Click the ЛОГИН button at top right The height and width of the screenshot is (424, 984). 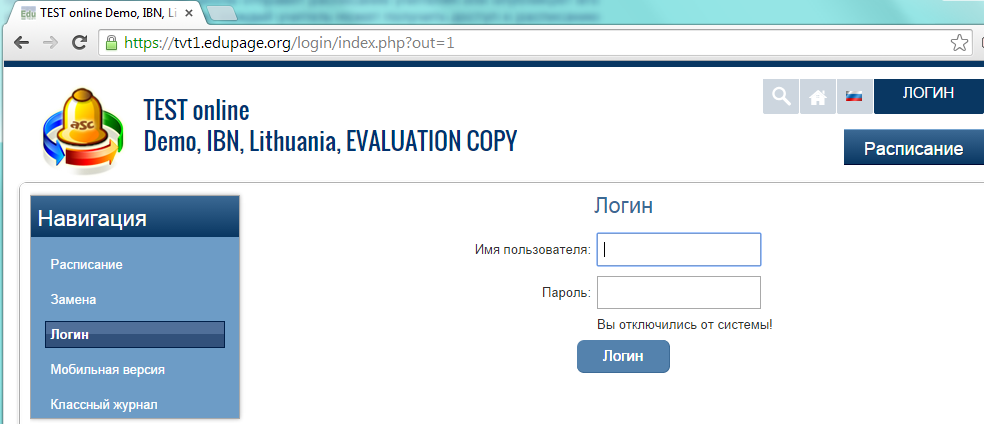[928, 94]
